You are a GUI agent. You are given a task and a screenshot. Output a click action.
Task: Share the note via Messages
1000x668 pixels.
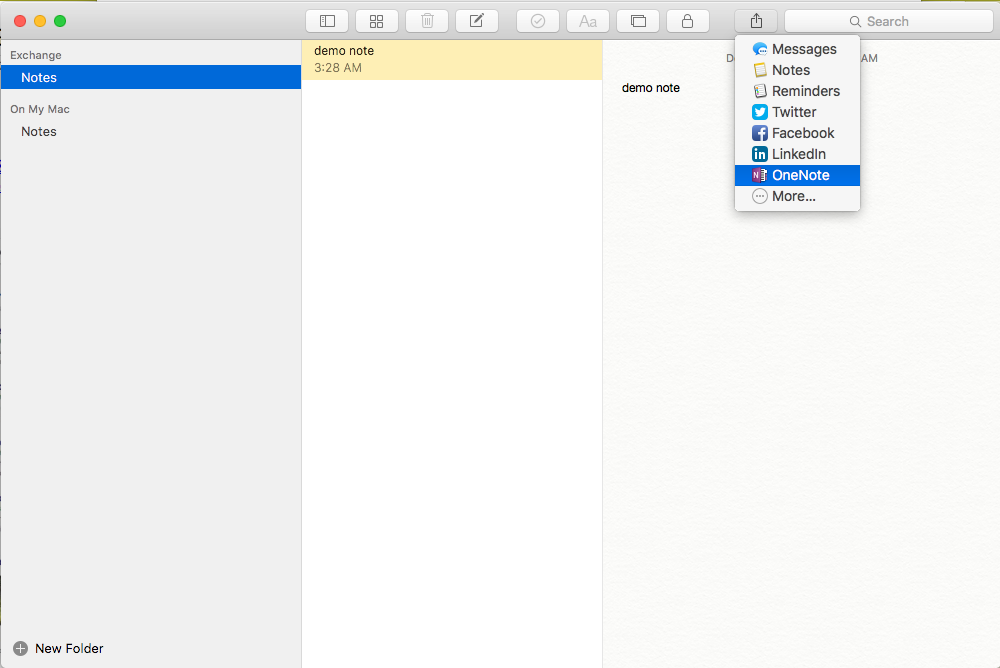point(797,49)
